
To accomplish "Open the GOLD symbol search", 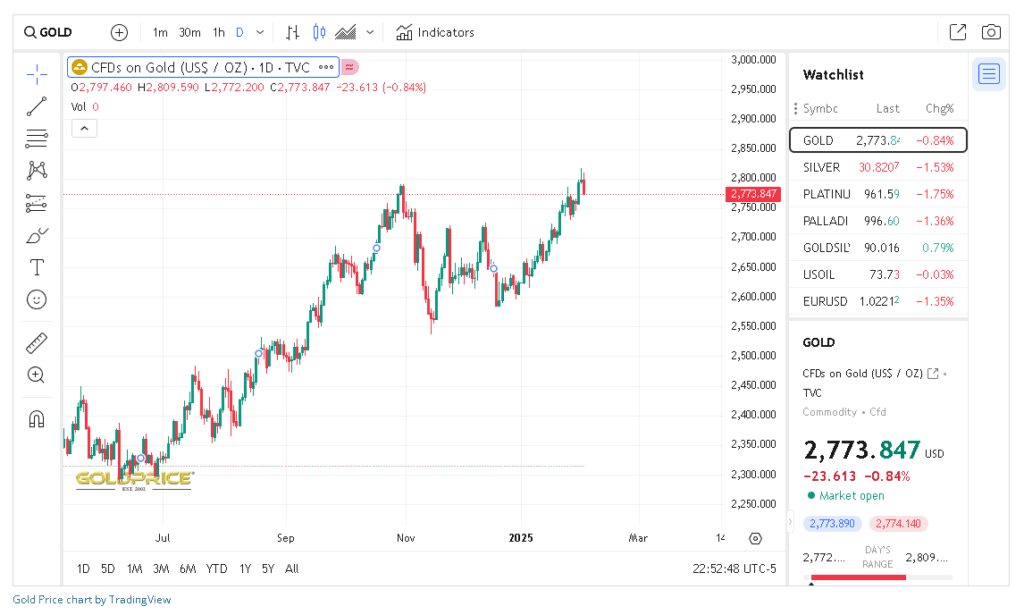I will (48, 32).
